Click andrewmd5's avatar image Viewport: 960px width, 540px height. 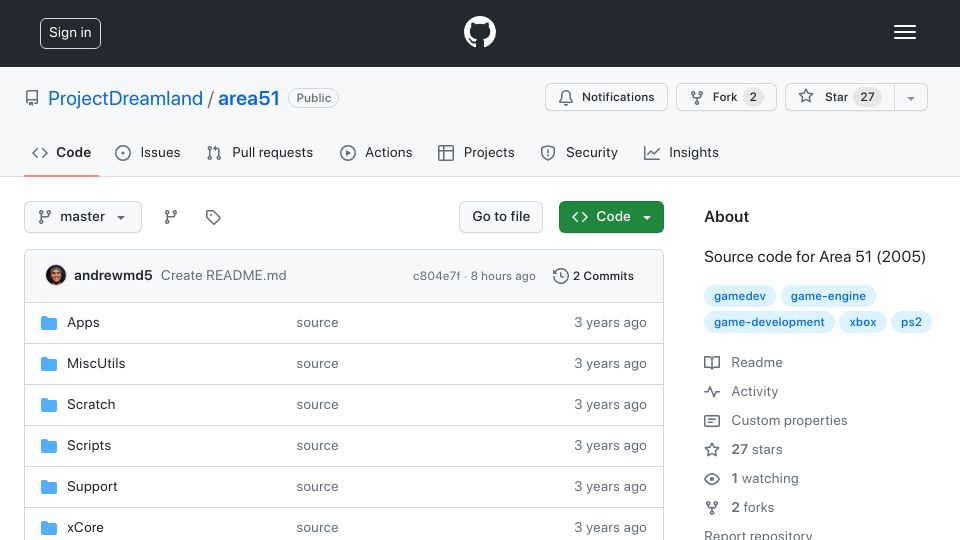tap(56, 275)
